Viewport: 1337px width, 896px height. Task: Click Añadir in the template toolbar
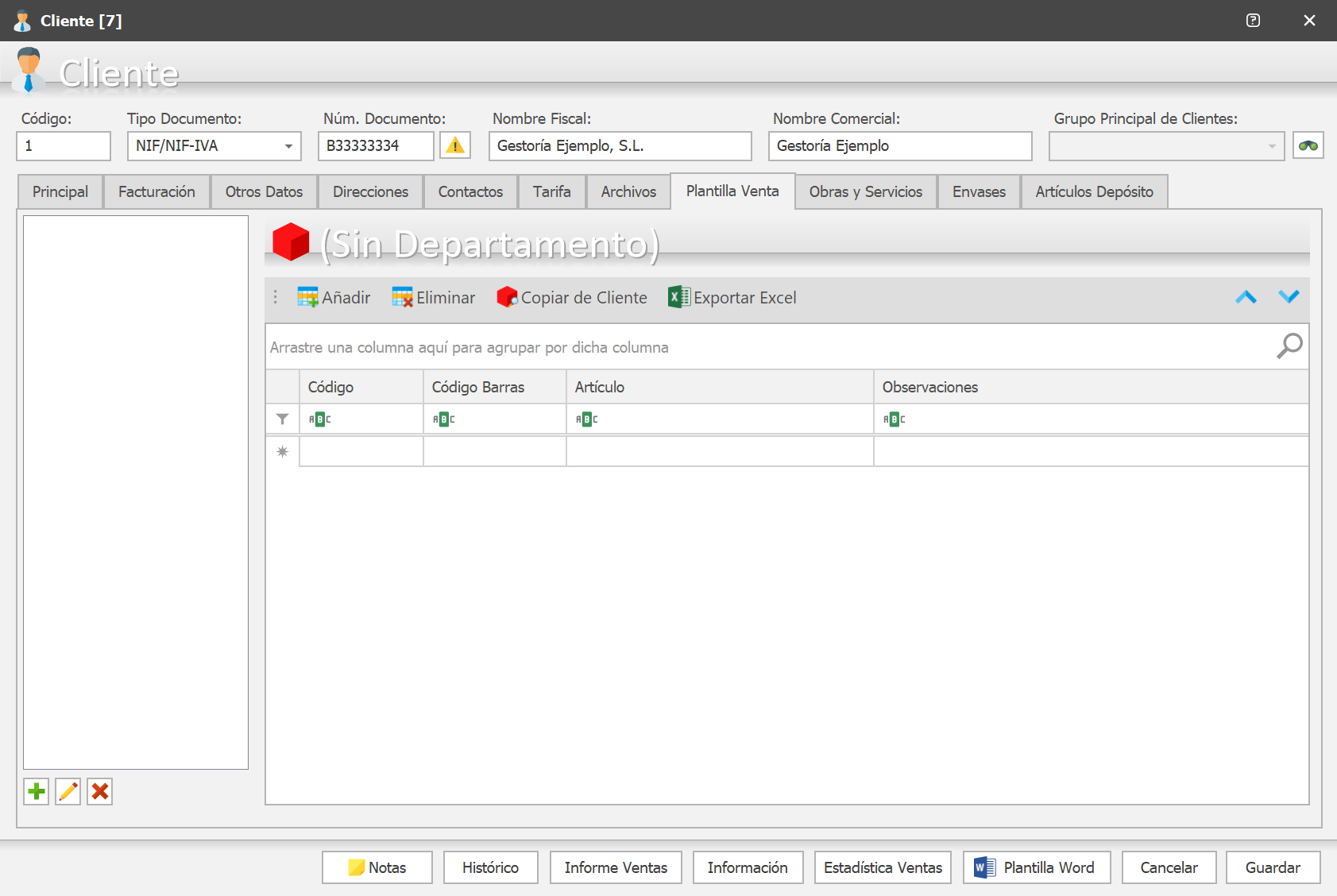coord(334,297)
